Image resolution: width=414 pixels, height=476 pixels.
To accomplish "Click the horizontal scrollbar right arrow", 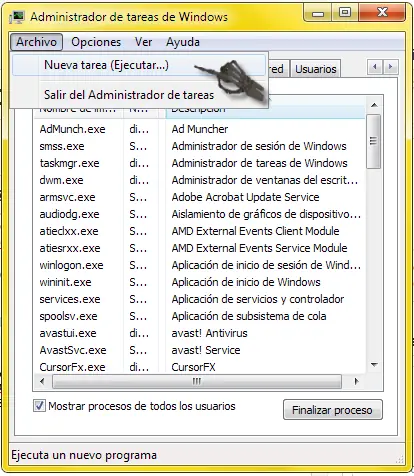I will [357, 381].
